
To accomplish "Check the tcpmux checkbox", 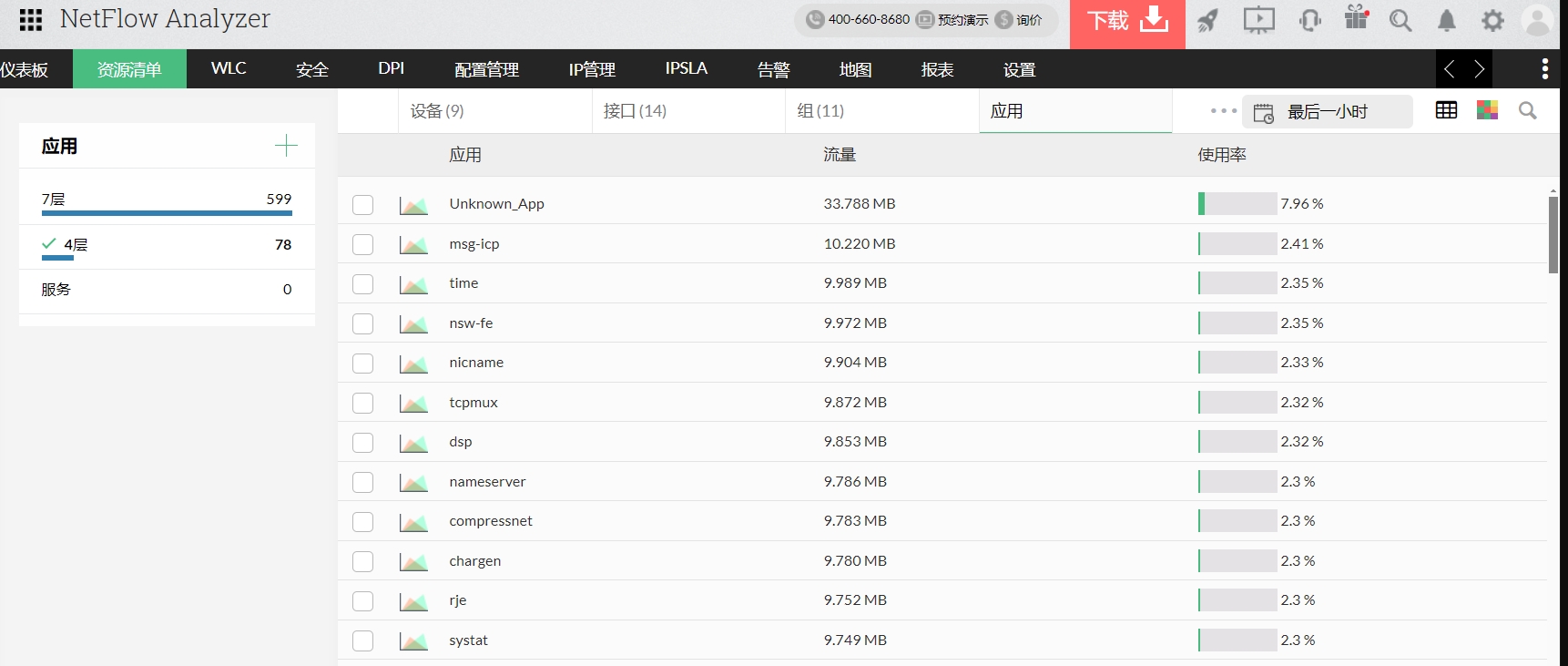I will tap(363, 403).
